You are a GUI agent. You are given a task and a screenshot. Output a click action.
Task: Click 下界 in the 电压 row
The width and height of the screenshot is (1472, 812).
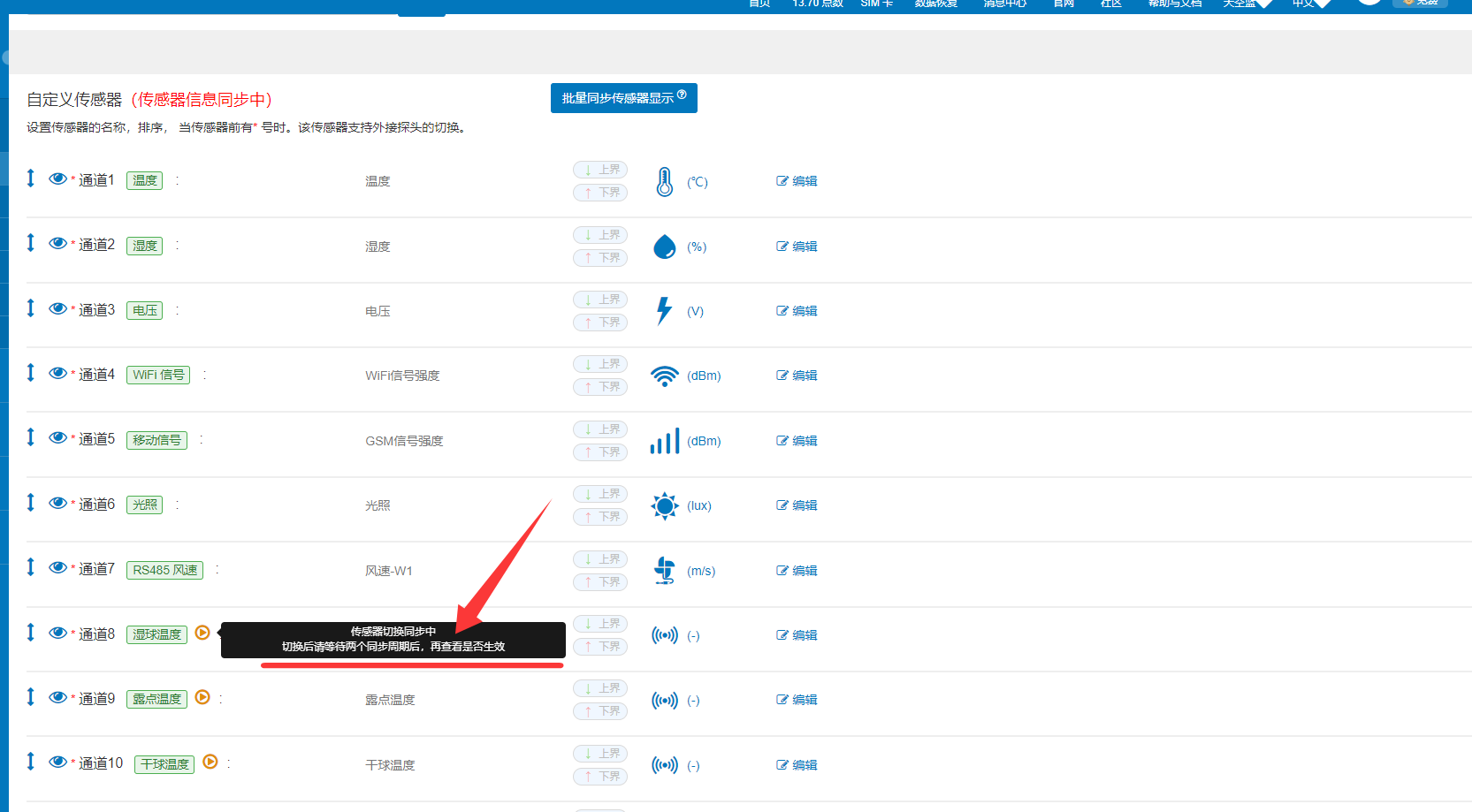600,323
